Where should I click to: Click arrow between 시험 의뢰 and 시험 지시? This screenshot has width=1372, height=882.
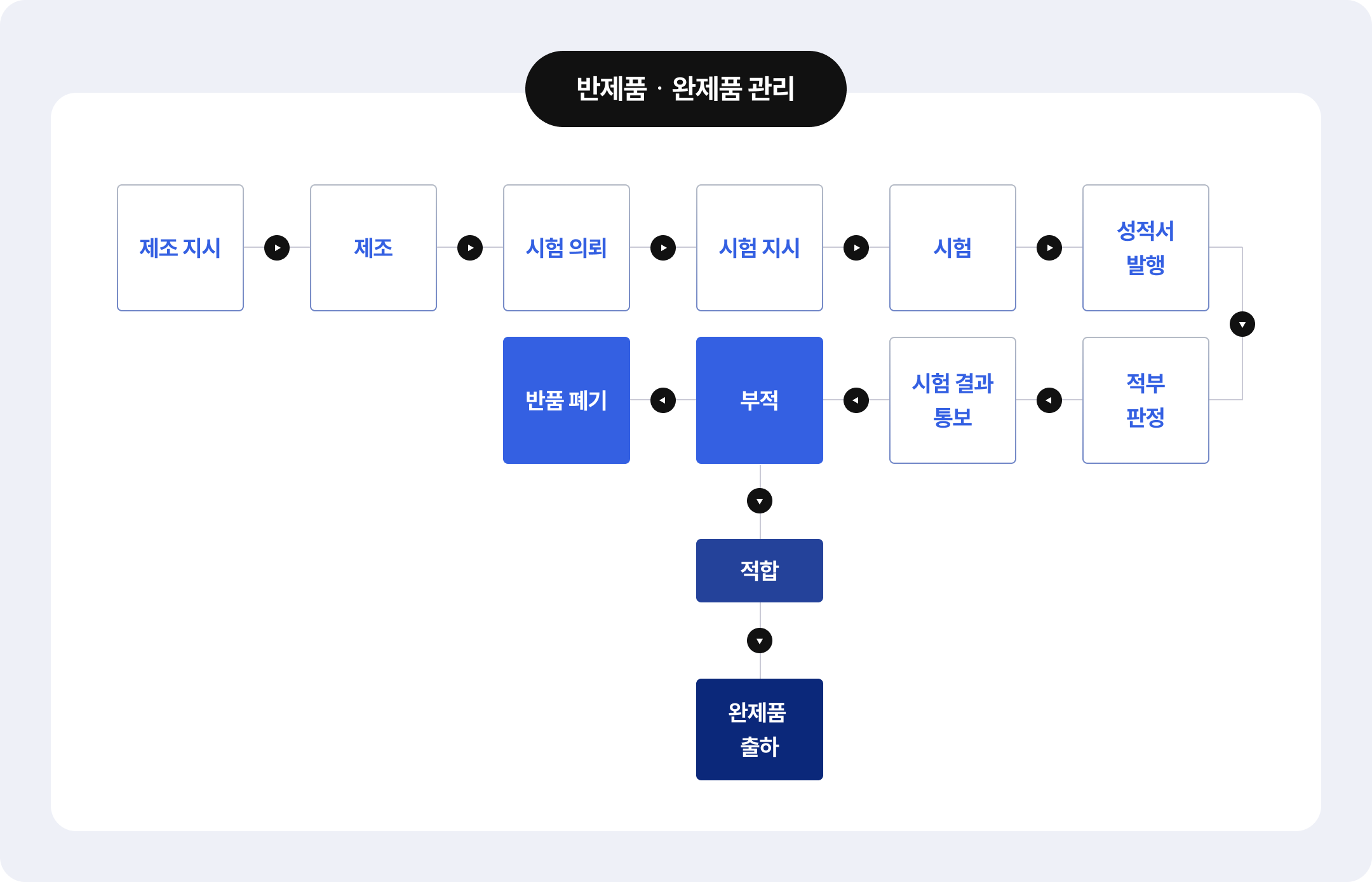pos(663,248)
